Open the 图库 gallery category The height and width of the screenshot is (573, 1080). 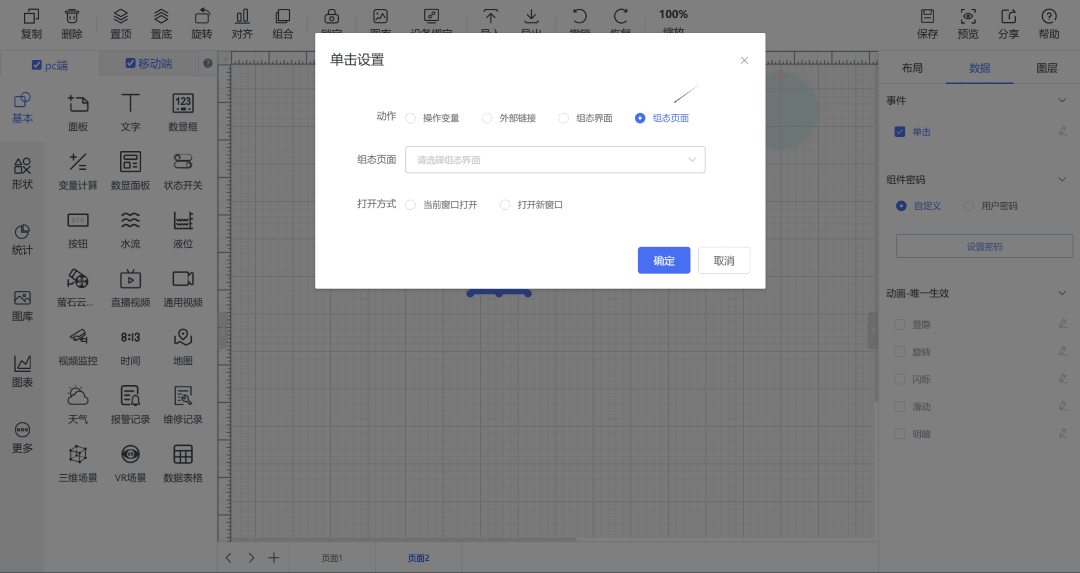tap(22, 305)
